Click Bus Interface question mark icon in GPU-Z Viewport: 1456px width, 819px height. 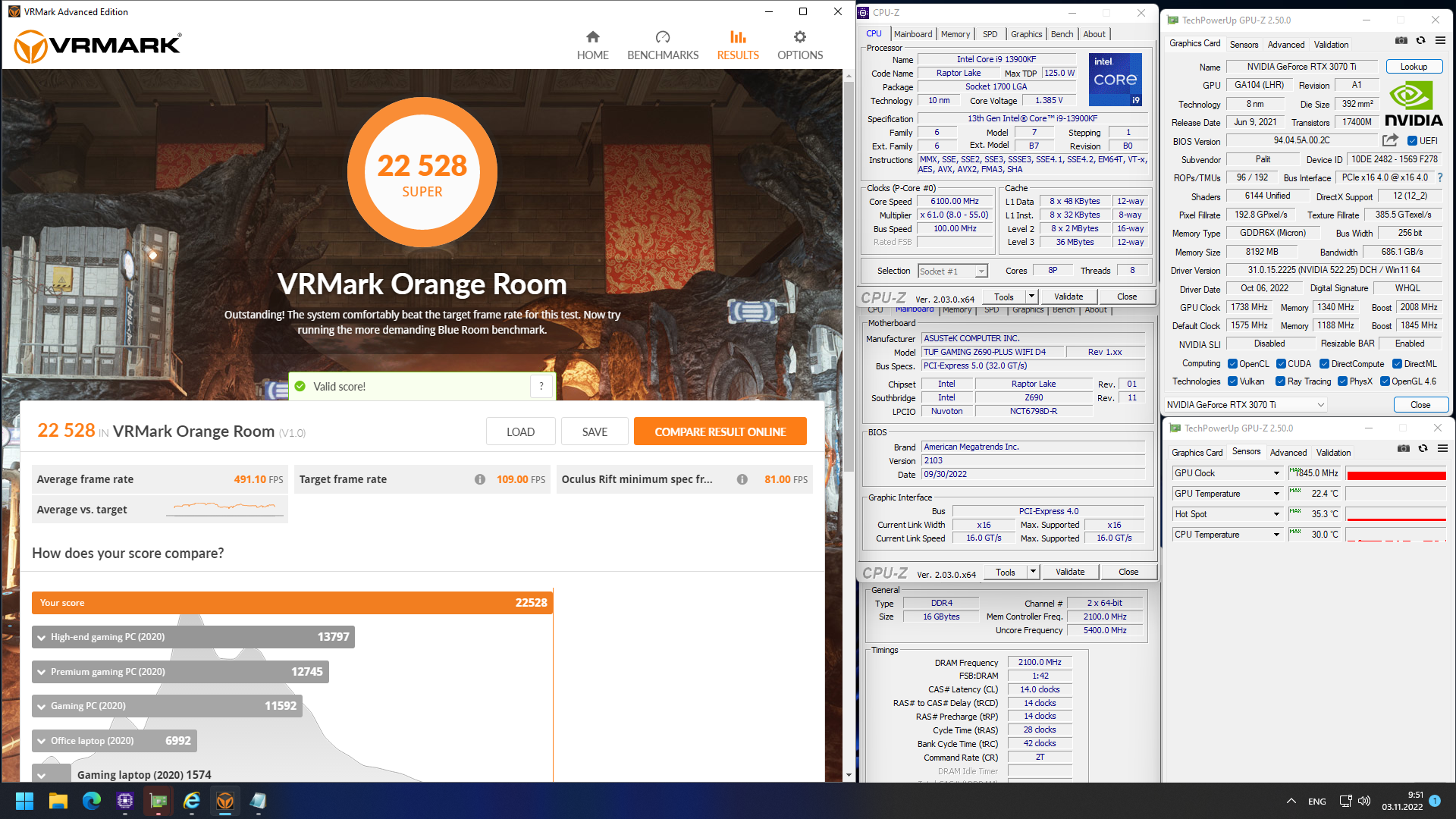point(1440,177)
